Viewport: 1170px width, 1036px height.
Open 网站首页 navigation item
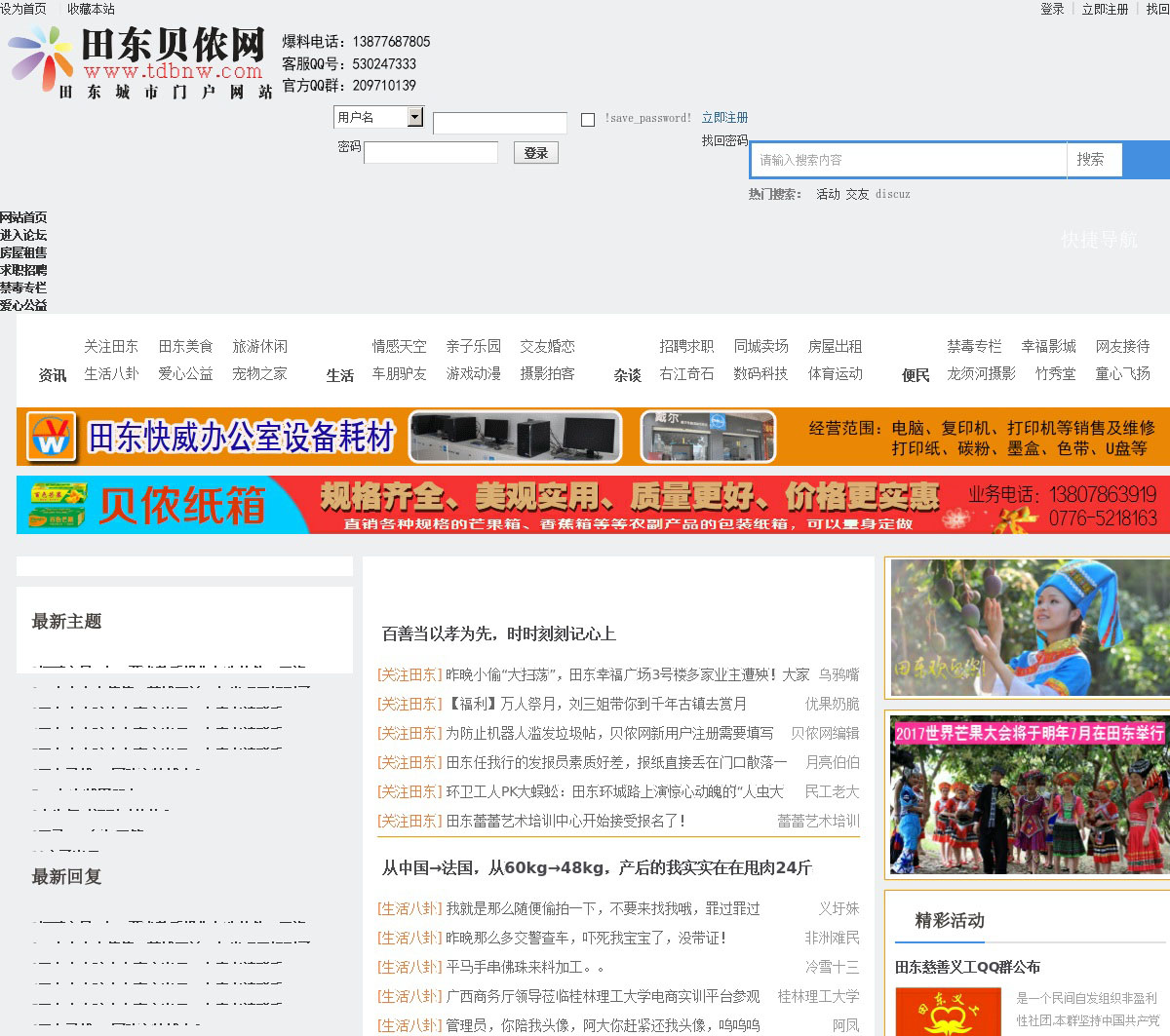23,217
